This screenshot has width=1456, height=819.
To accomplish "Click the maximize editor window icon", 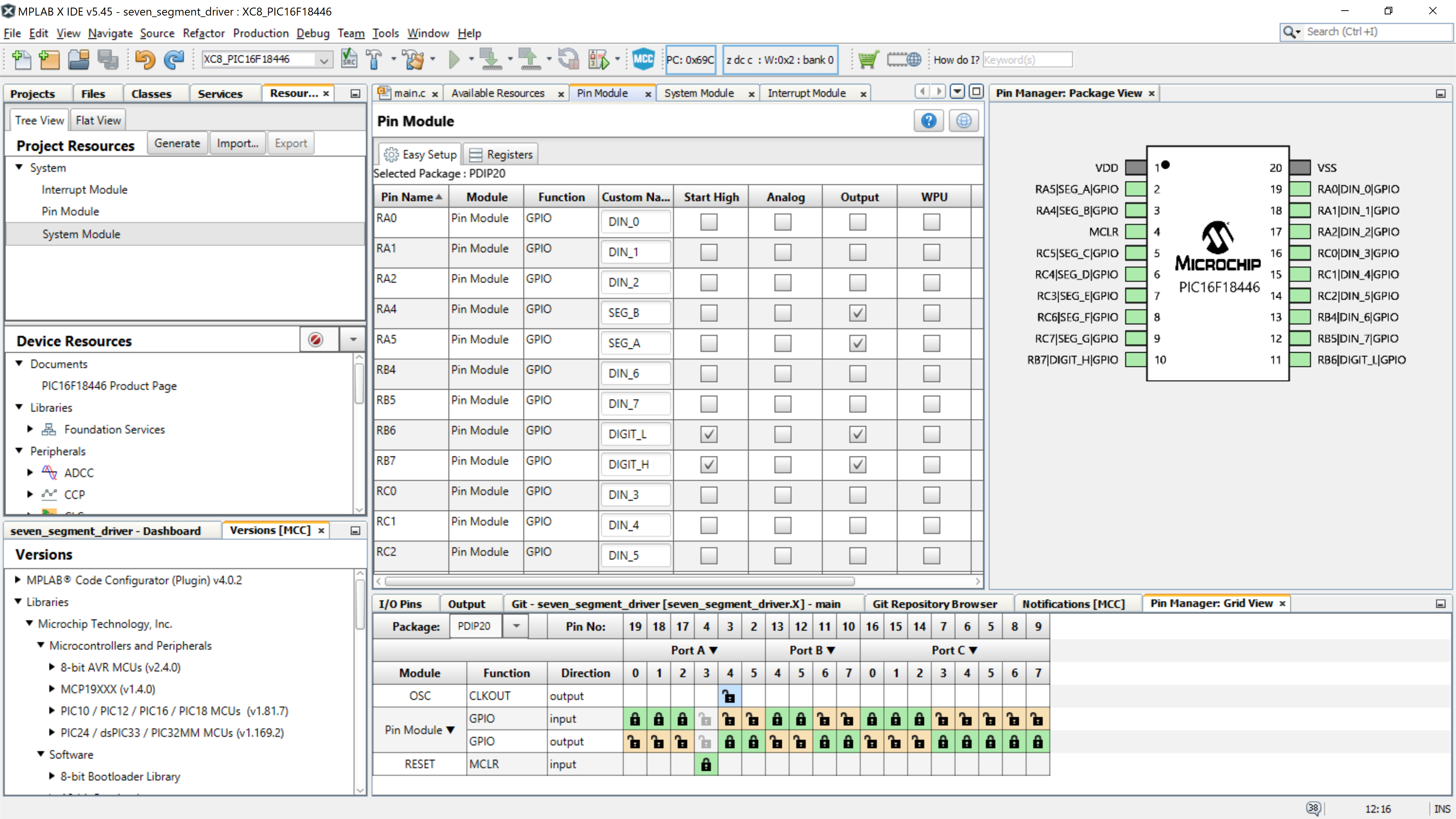I will coord(976,91).
